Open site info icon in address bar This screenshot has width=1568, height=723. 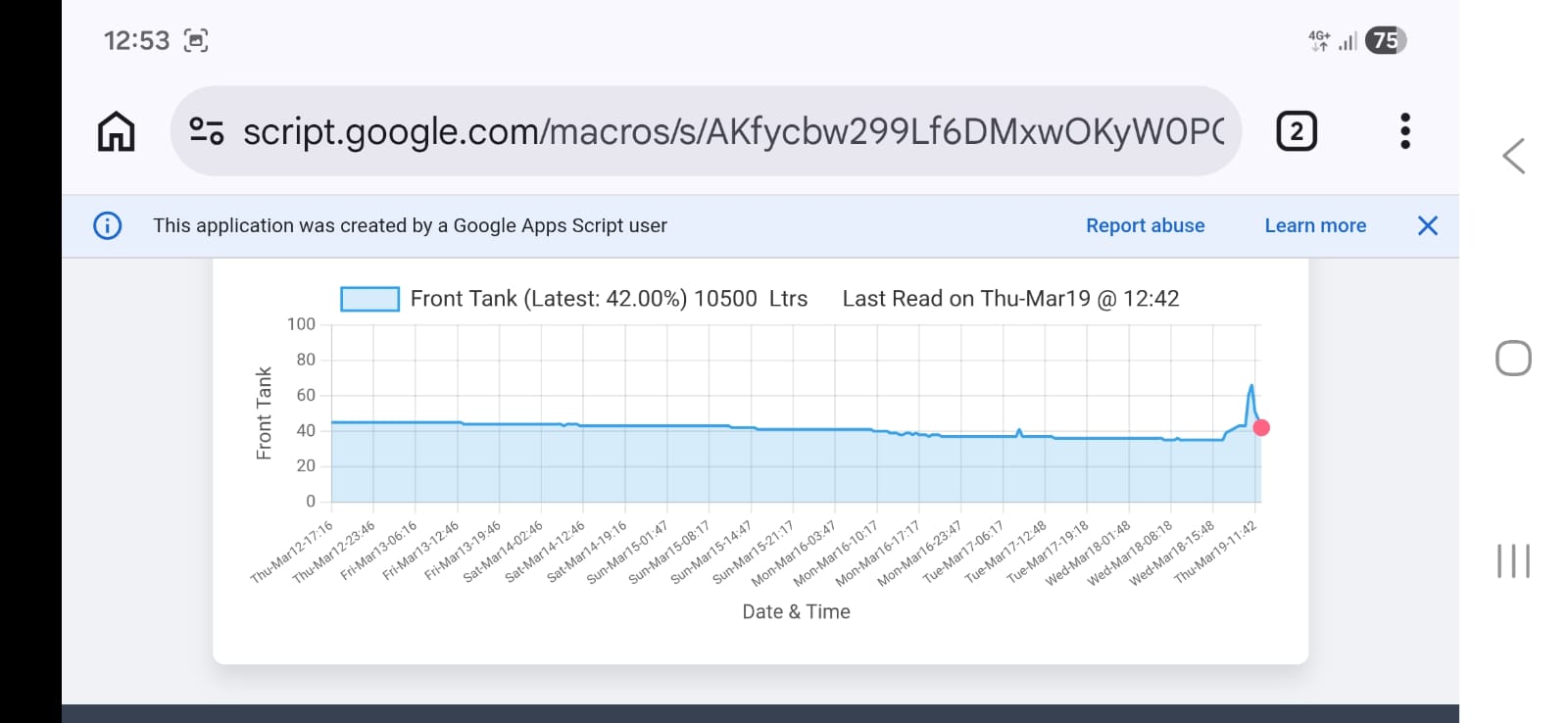(x=207, y=131)
